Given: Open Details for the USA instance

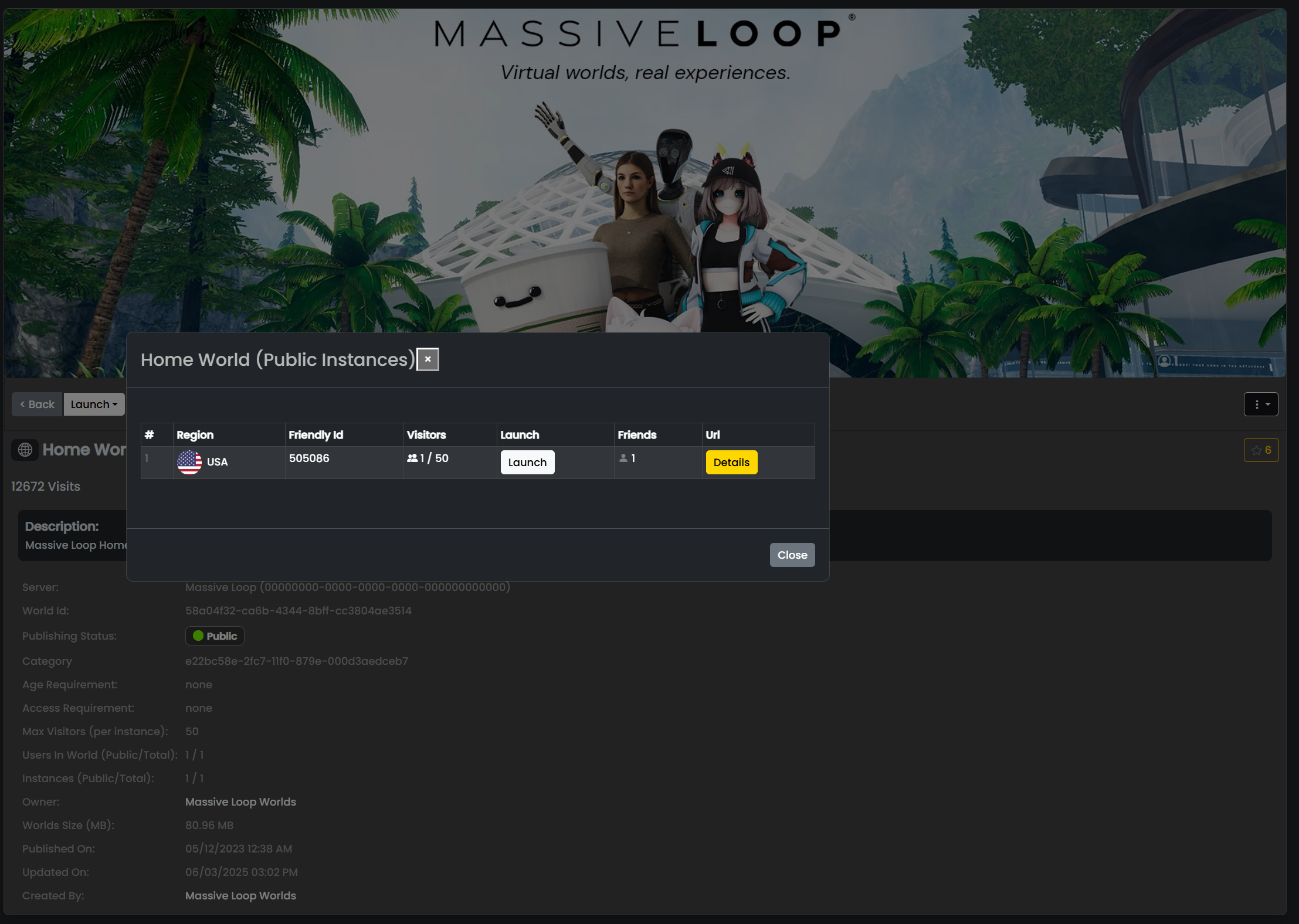Looking at the screenshot, I should coord(731,462).
